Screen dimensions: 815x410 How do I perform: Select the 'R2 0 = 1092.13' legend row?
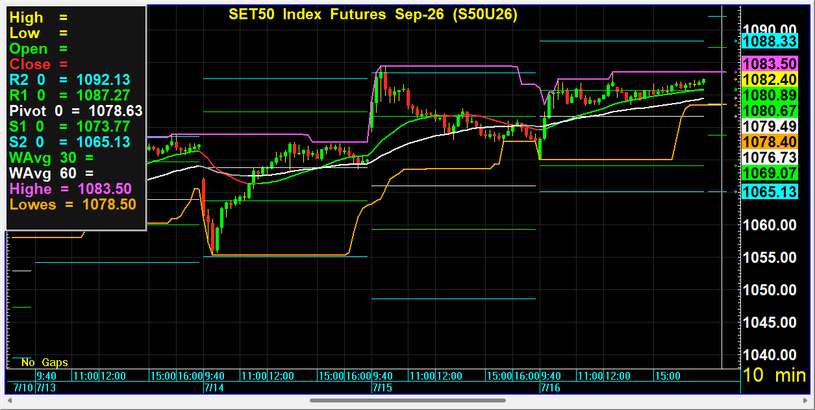pos(70,80)
